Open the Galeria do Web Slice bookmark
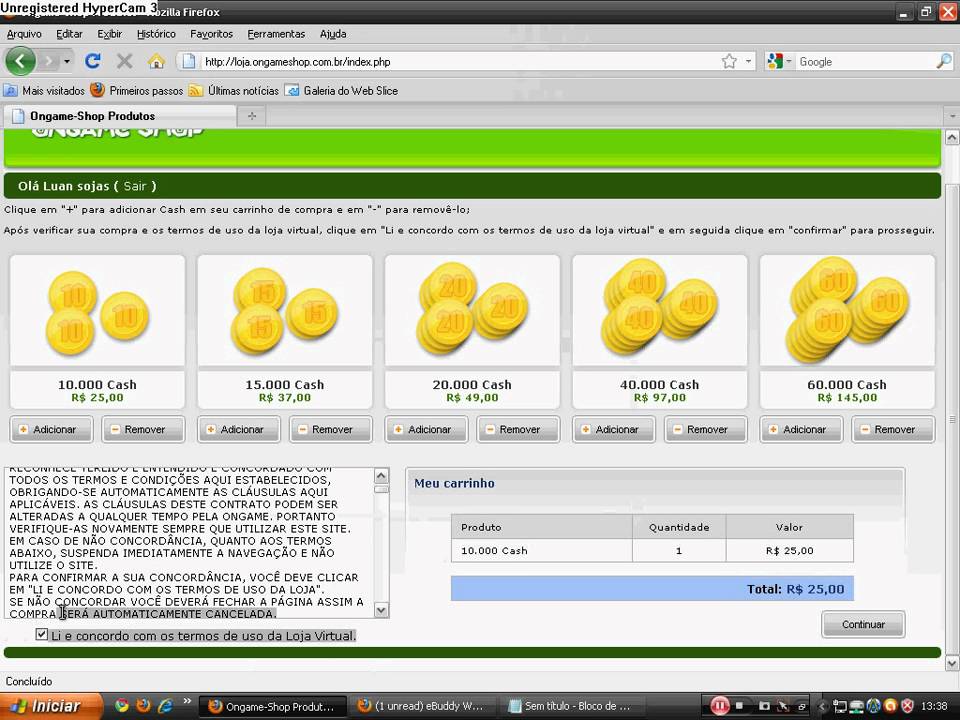 (342, 91)
